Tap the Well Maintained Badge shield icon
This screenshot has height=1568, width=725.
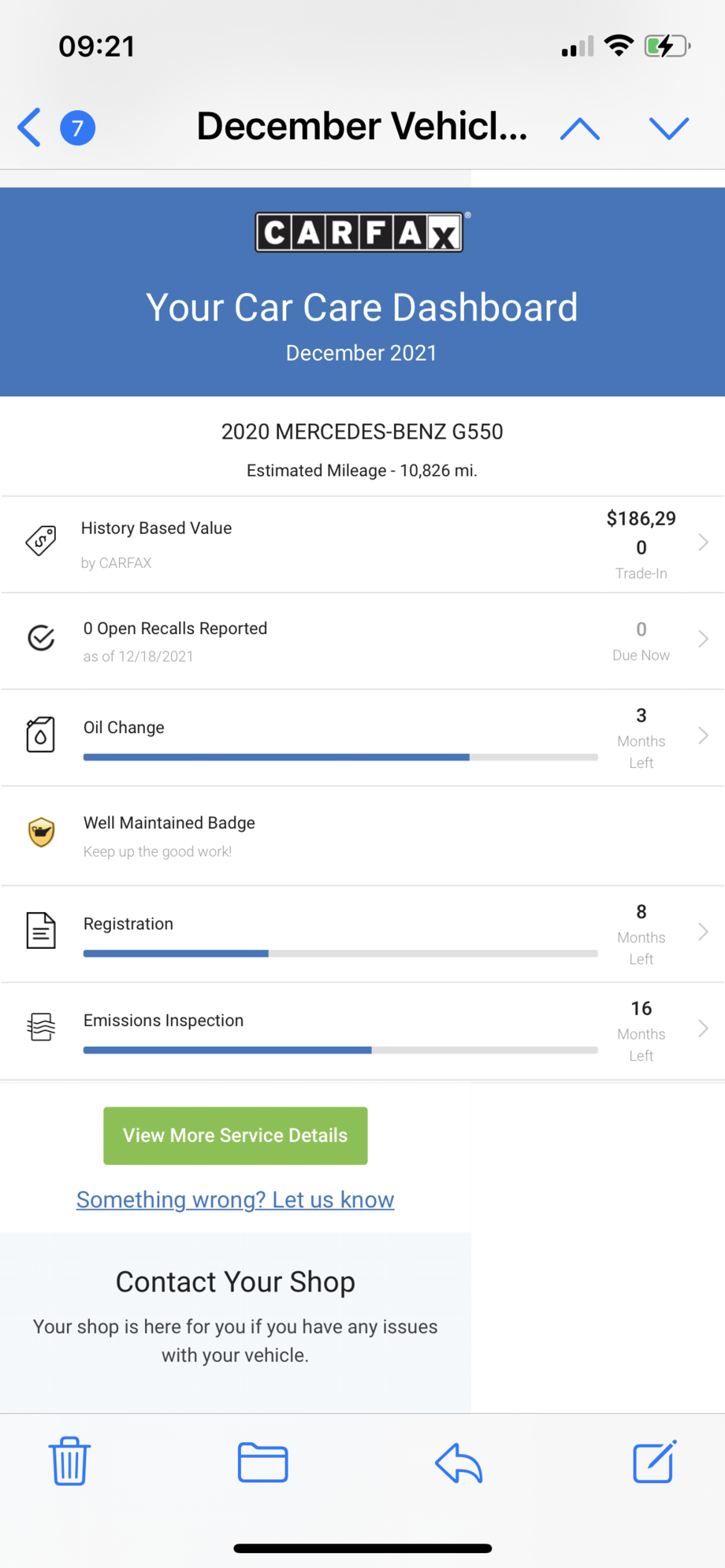[41, 832]
